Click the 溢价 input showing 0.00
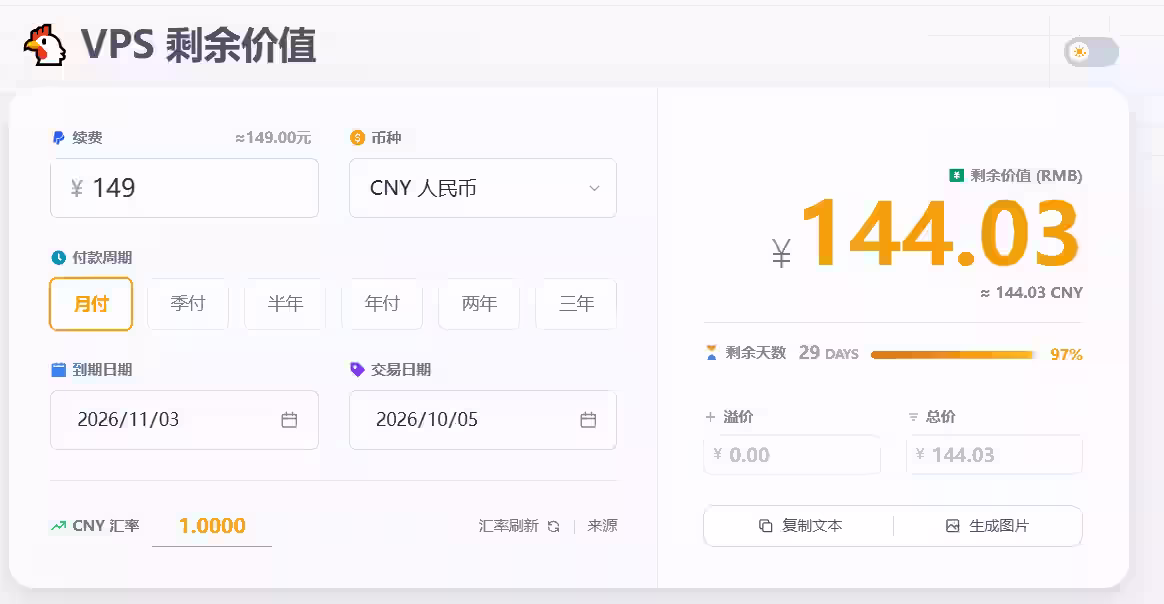The width and height of the screenshot is (1164, 604). [792, 454]
